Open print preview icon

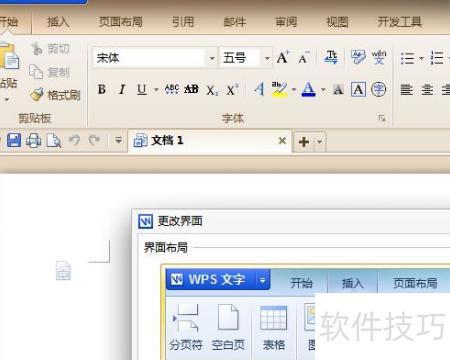coord(54,141)
